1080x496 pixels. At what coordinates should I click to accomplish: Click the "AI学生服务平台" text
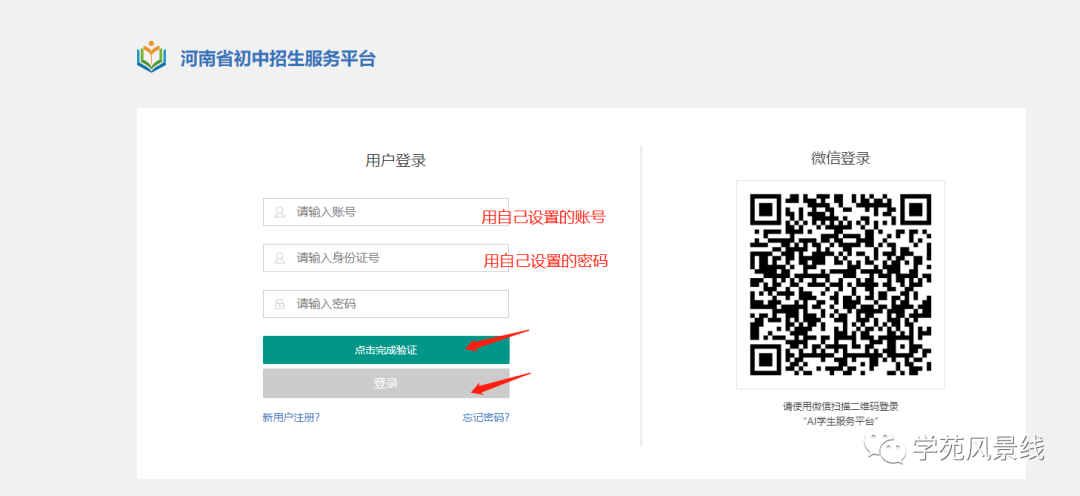(840, 421)
